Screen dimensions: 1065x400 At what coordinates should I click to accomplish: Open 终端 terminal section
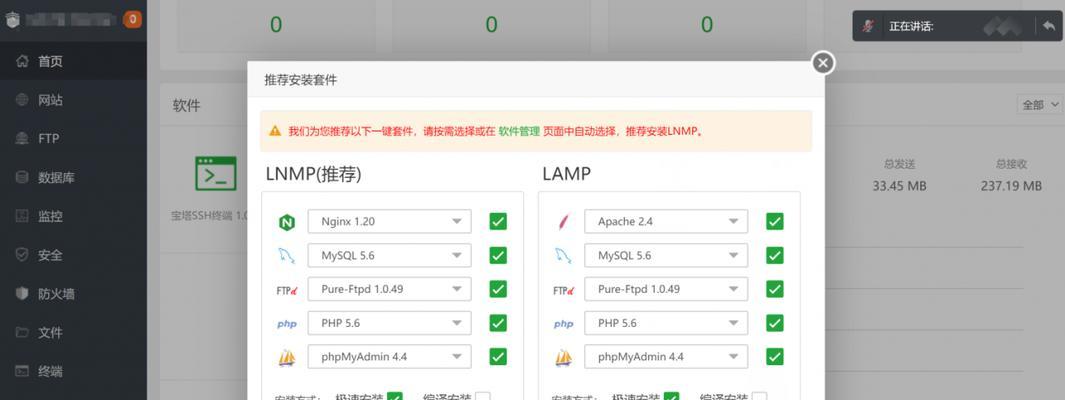click(x=73, y=371)
